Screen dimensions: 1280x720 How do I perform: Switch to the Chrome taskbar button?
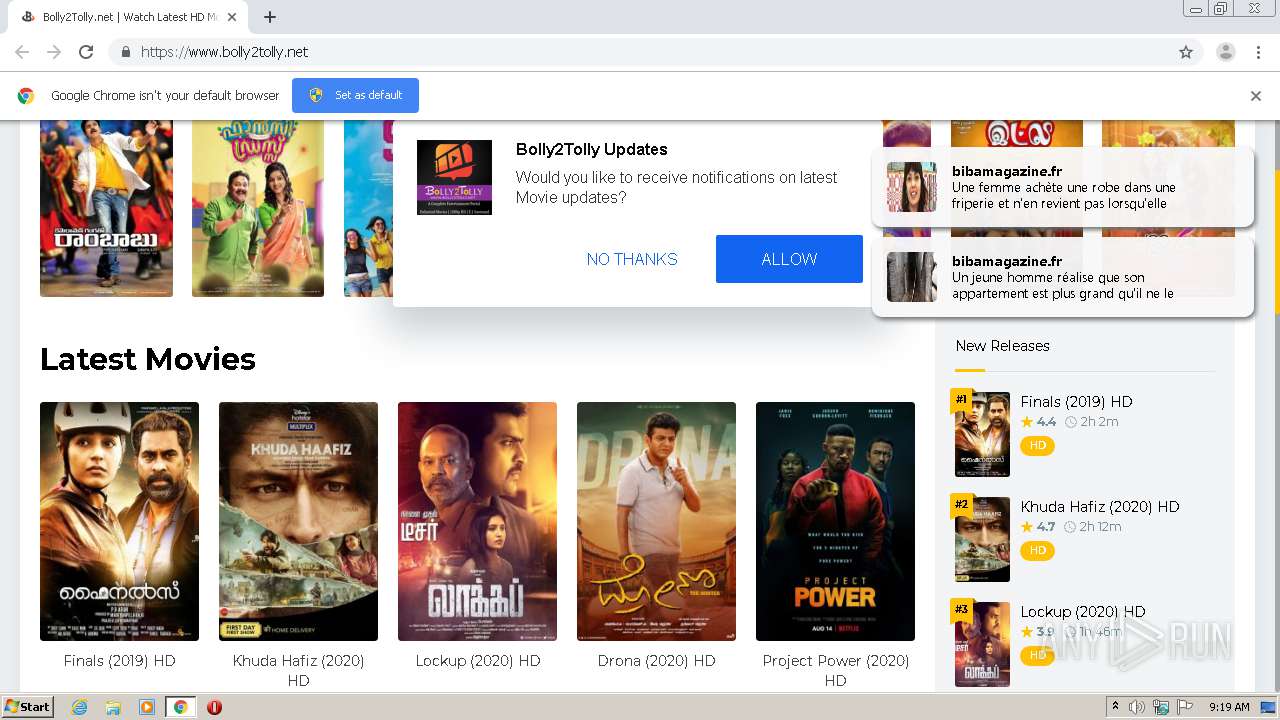coord(180,707)
